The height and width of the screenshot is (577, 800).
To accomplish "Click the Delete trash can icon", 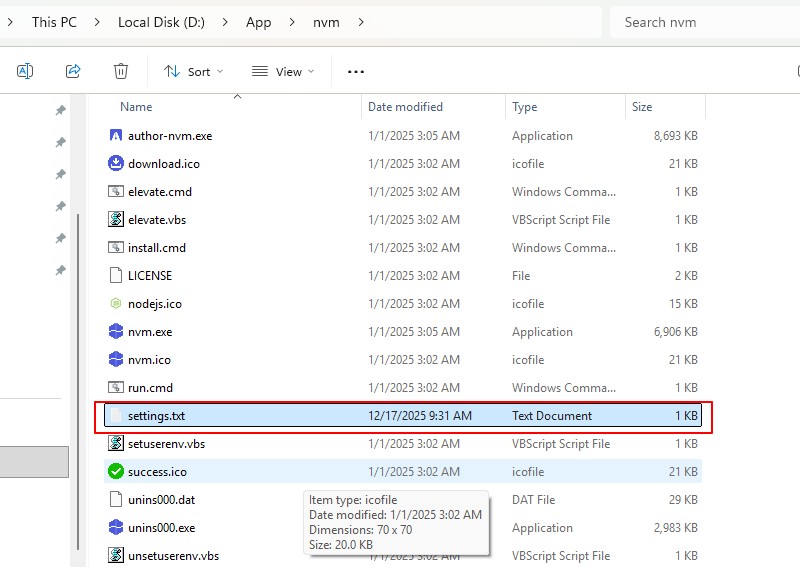I will pyautogui.click(x=121, y=71).
